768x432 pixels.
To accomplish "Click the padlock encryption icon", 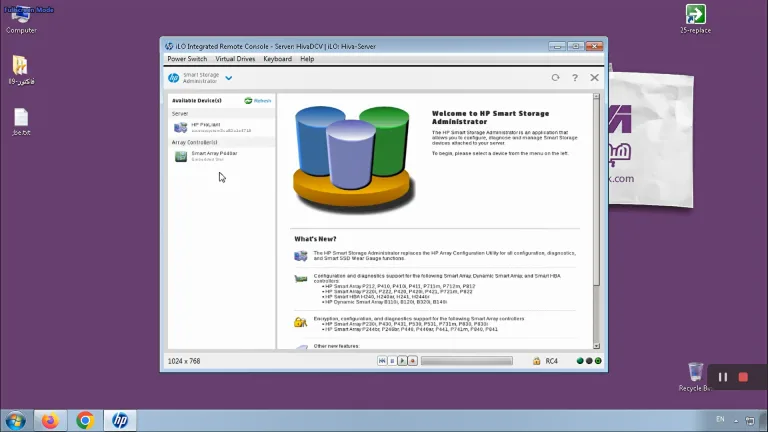I will [x=536, y=361].
